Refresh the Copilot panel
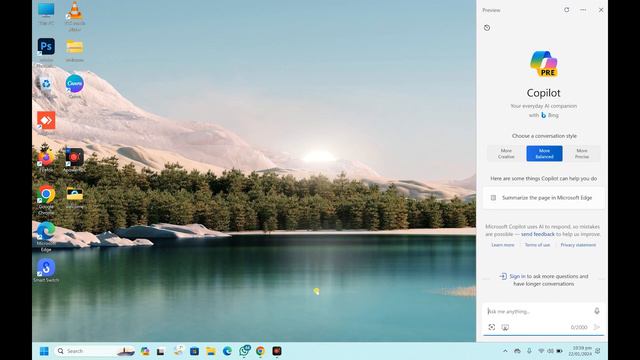 coord(567,10)
